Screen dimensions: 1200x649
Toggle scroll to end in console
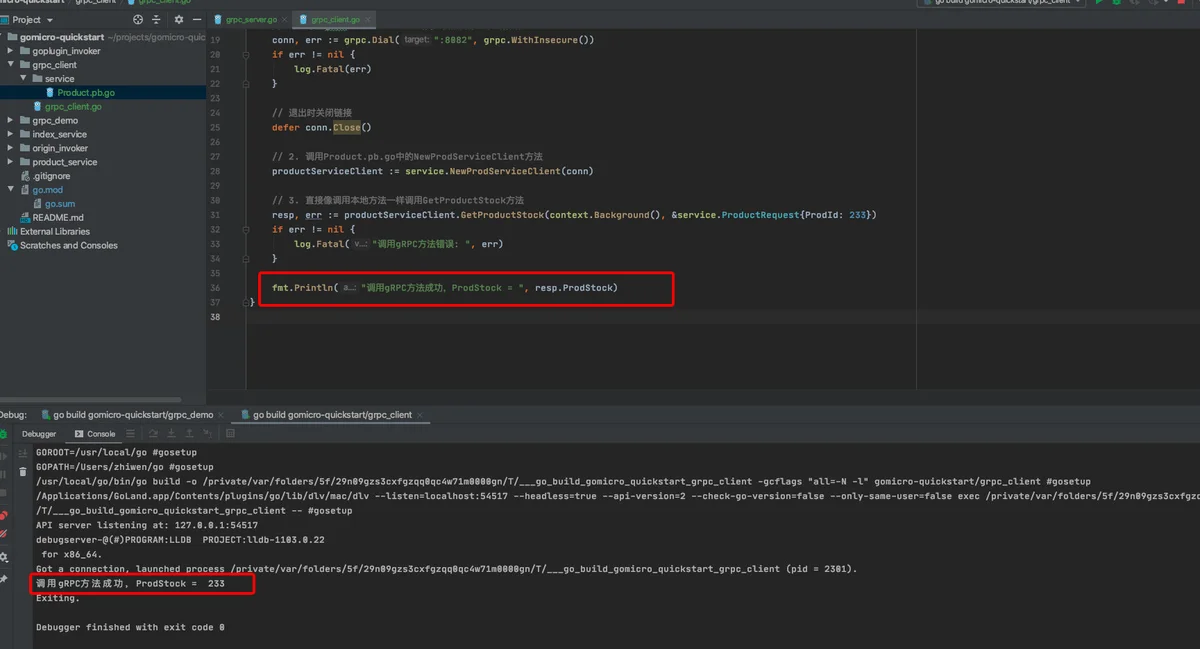[24, 453]
